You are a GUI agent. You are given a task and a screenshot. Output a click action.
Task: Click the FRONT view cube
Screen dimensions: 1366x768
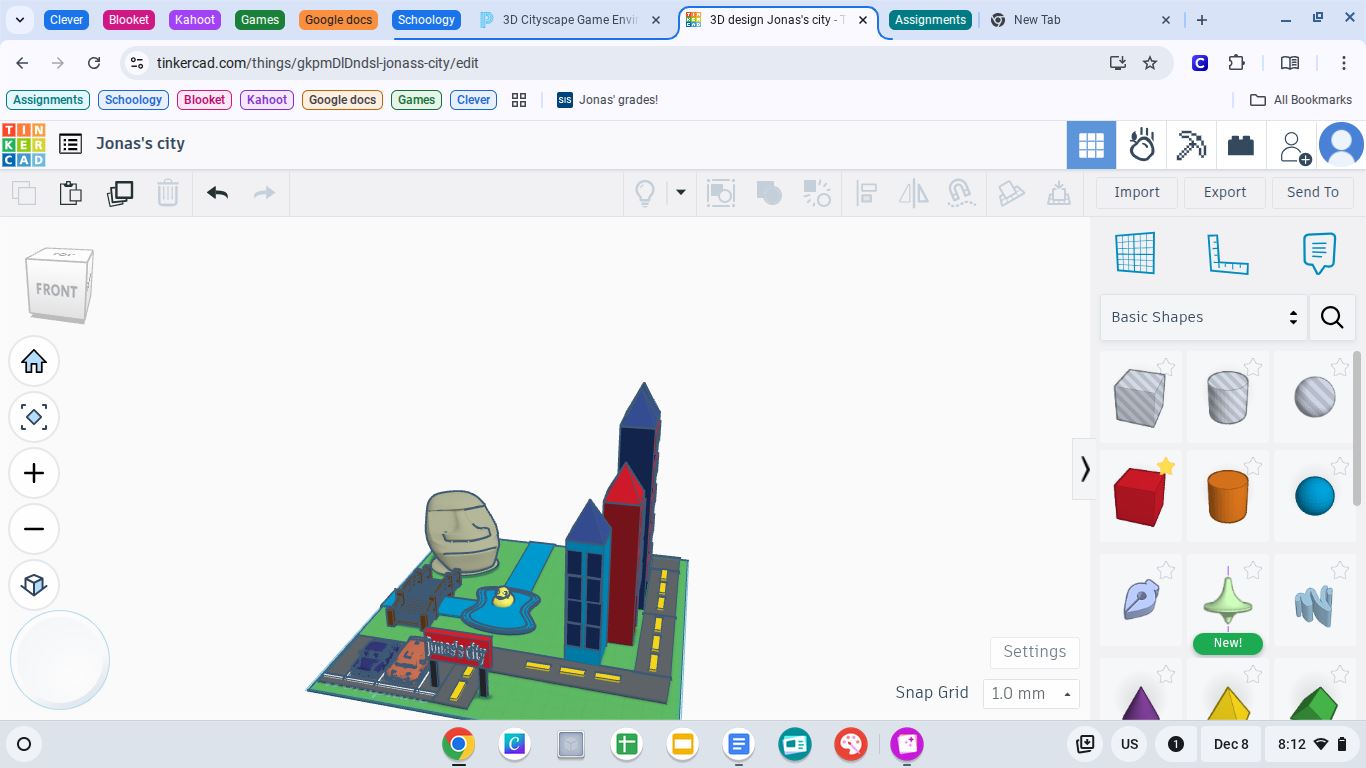click(x=58, y=288)
